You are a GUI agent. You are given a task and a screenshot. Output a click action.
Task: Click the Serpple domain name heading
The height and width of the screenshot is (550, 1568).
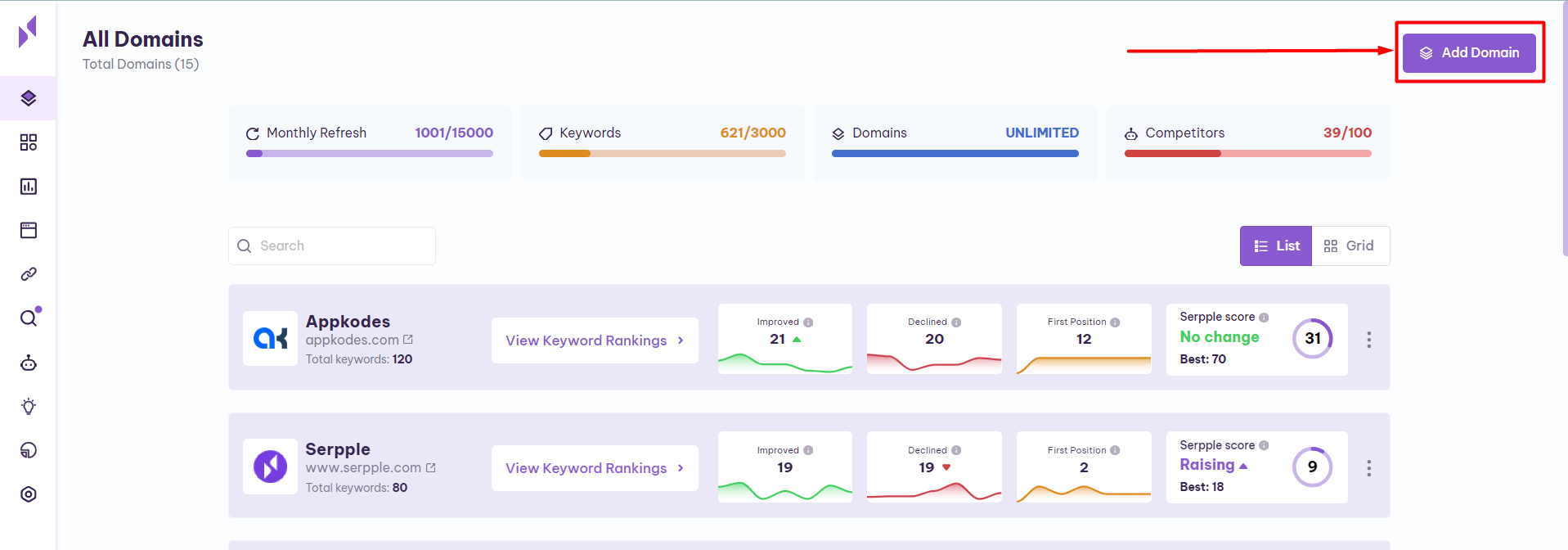[x=338, y=449]
